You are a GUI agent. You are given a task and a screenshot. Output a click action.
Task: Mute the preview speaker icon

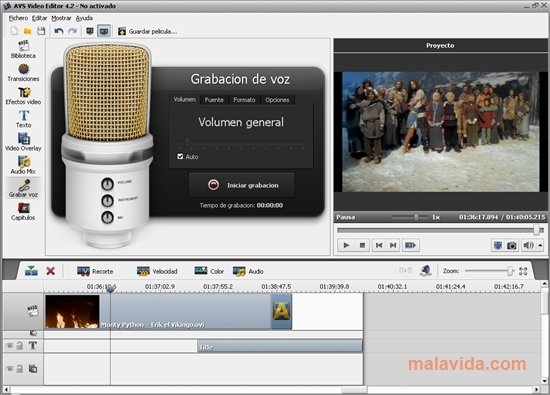click(x=528, y=245)
